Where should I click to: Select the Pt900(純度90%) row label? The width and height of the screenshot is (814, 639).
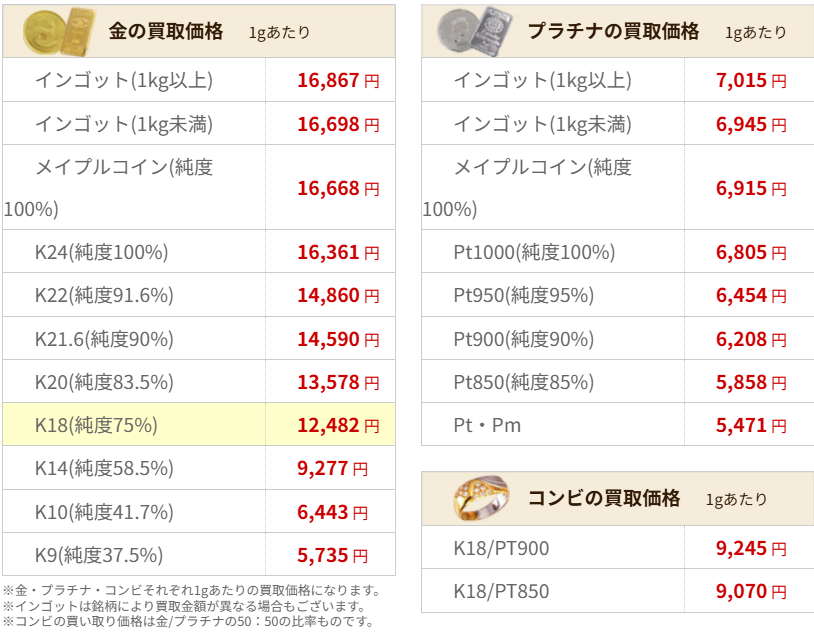pos(523,339)
